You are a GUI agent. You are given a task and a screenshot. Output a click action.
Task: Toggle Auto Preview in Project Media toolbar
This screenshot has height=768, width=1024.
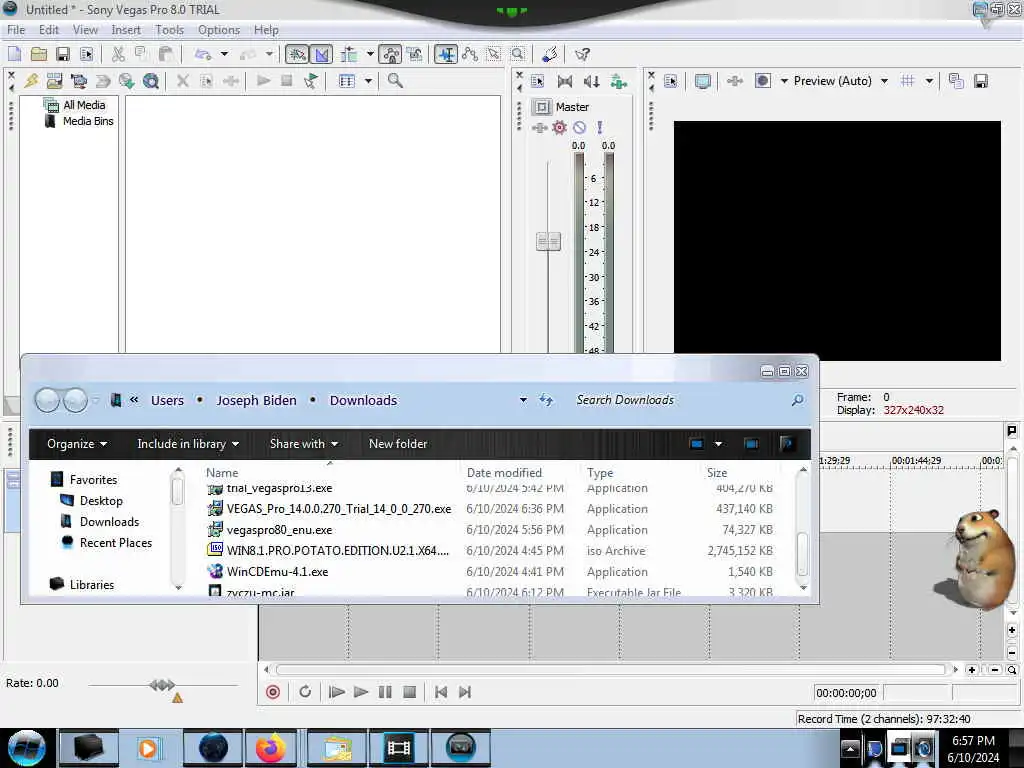tap(310, 81)
